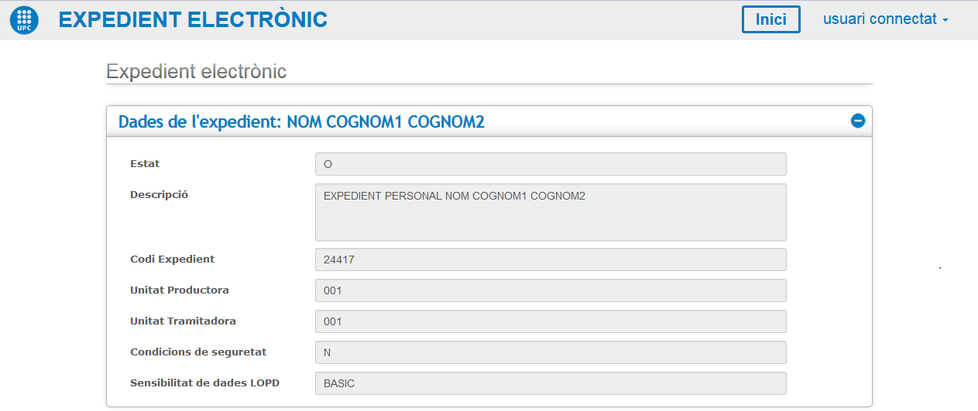Click the Codi Expedient label

click(172, 259)
